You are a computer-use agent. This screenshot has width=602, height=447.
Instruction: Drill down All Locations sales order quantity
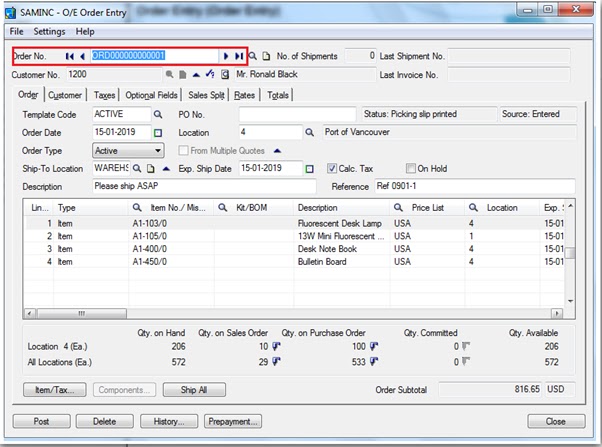[276, 361]
